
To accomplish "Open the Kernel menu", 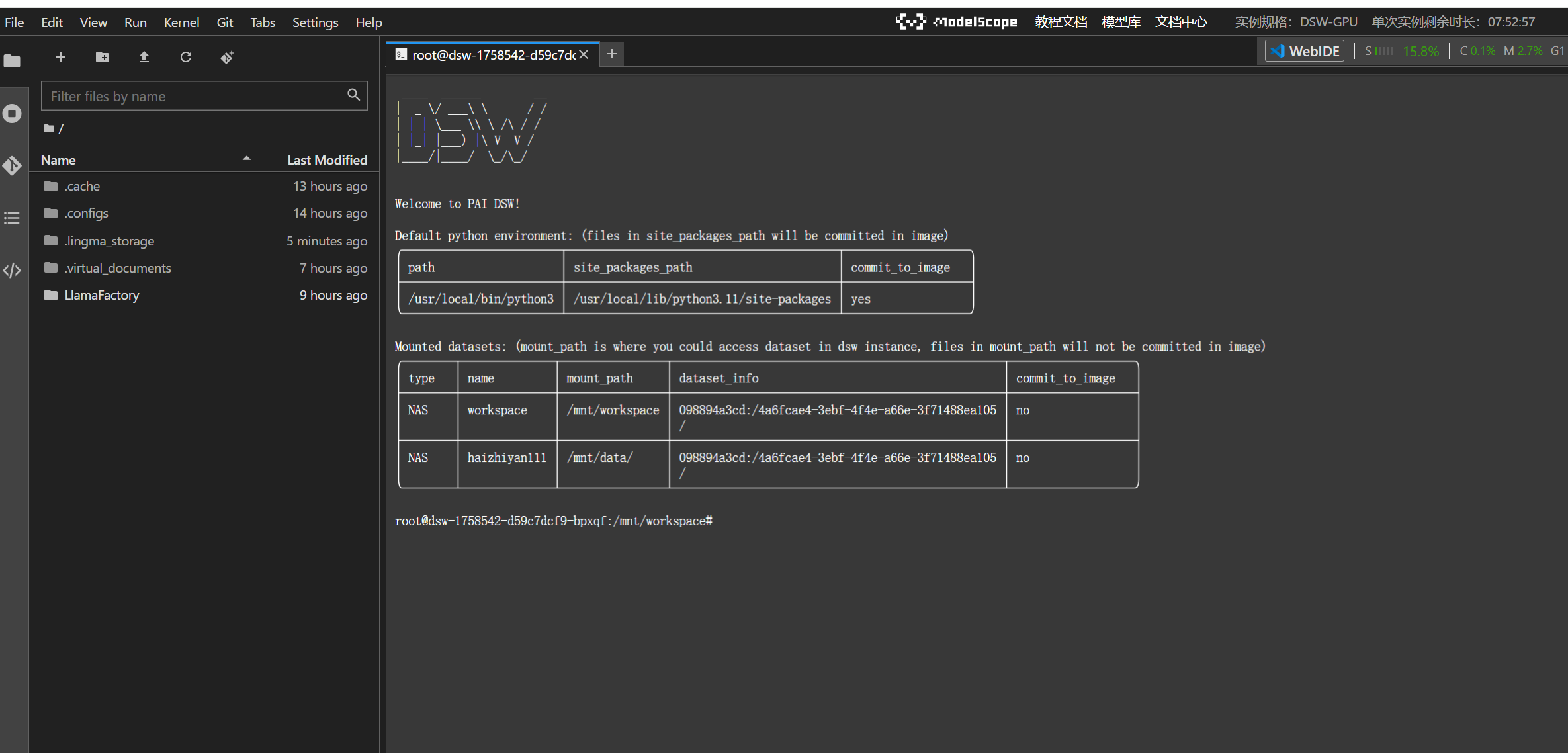I will point(181,22).
